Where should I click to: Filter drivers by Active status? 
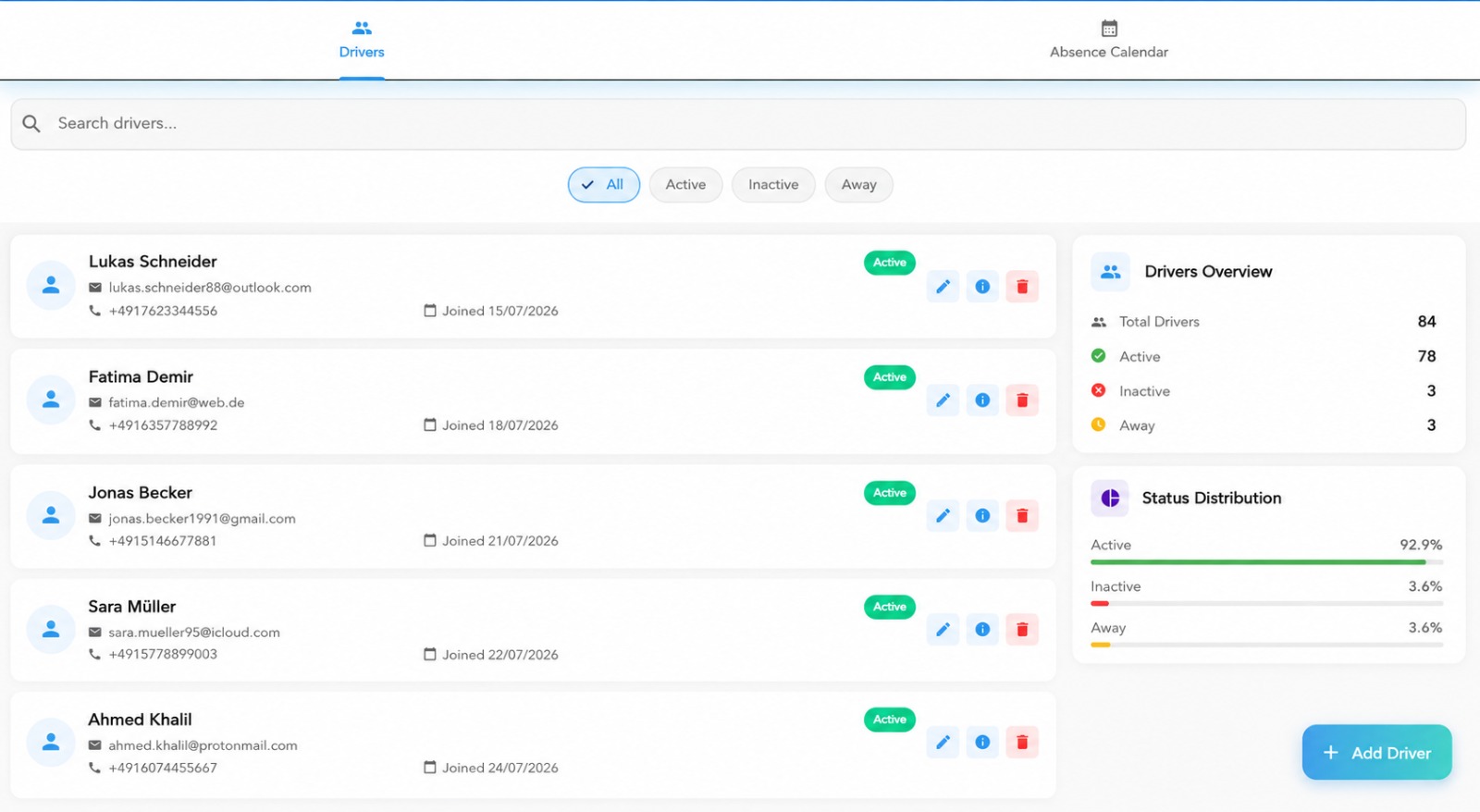pos(685,185)
